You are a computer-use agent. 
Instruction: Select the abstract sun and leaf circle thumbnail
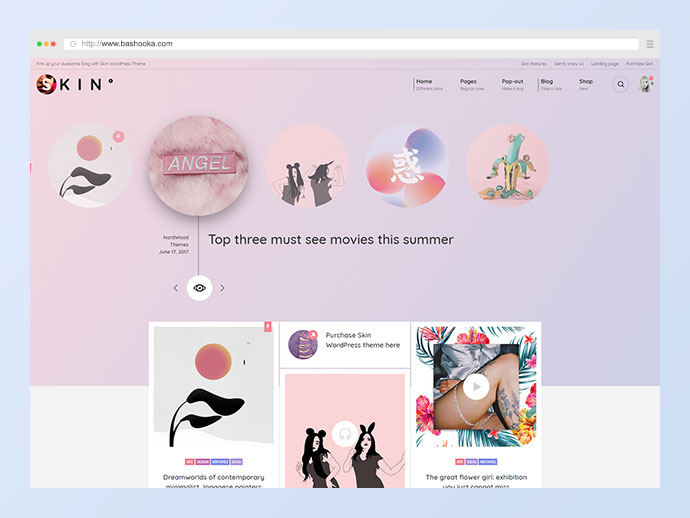[x=90, y=165]
